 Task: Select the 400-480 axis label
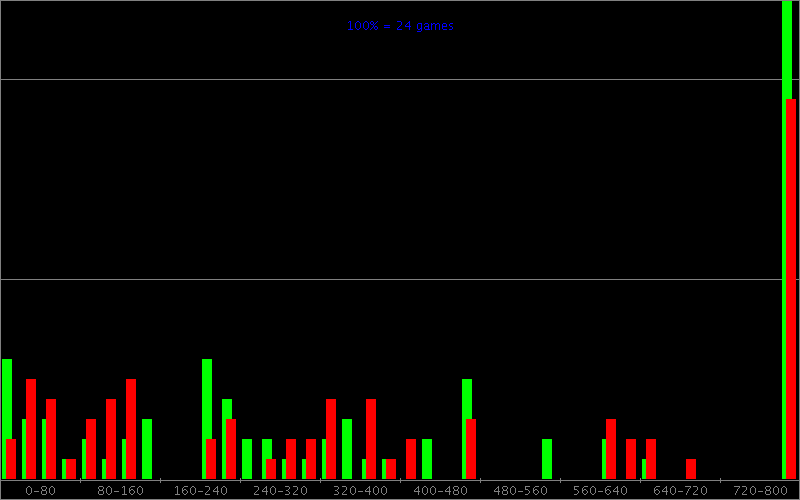coord(440,491)
